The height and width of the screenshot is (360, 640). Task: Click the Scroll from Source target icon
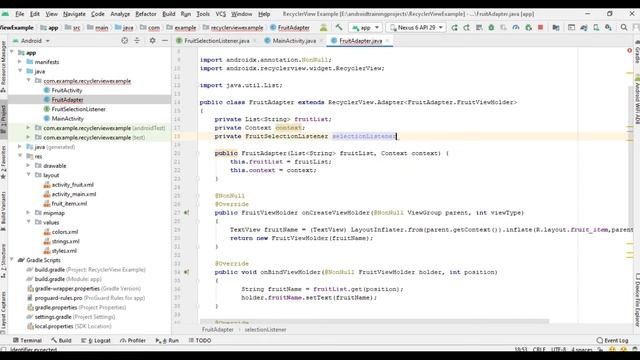pyautogui.click(x=124, y=40)
